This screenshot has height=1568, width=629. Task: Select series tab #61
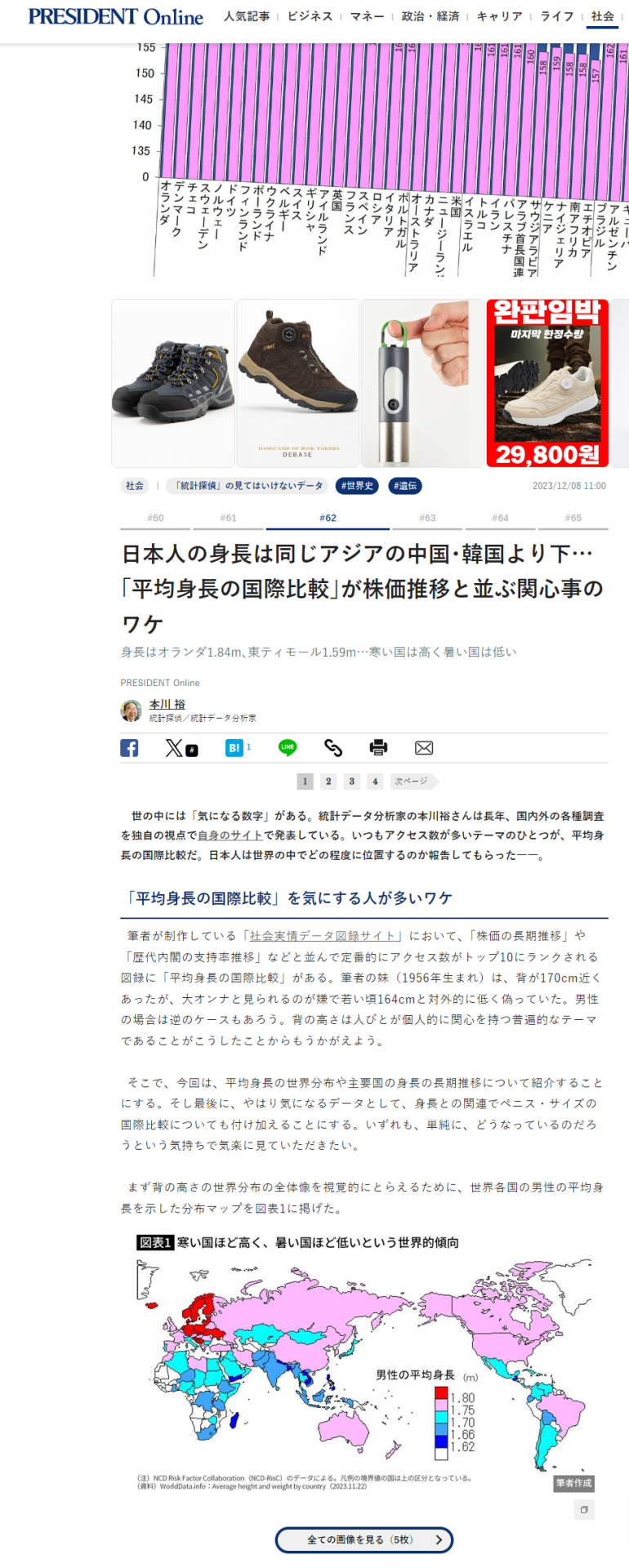point(228,518)
